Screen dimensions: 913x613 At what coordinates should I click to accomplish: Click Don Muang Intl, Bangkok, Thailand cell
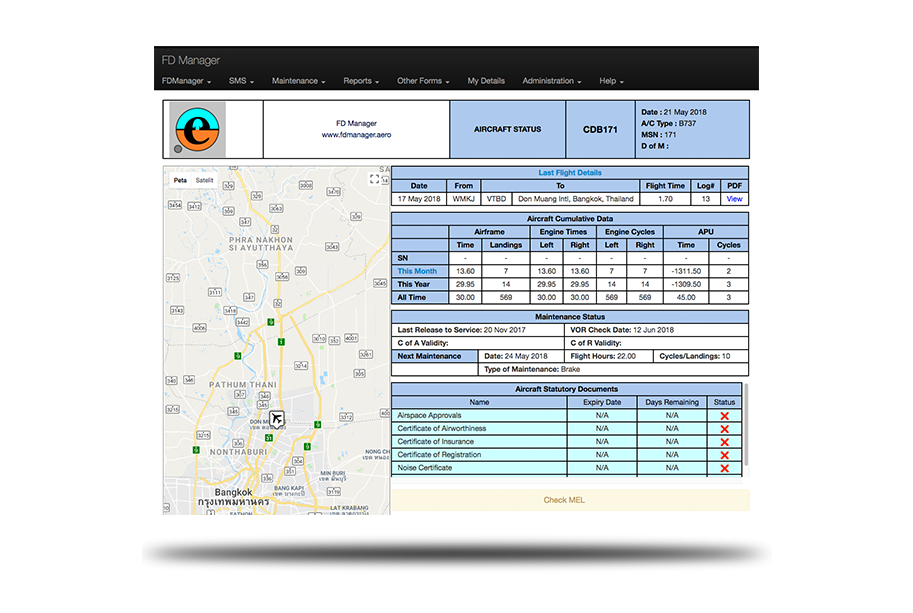coord(575,199)
